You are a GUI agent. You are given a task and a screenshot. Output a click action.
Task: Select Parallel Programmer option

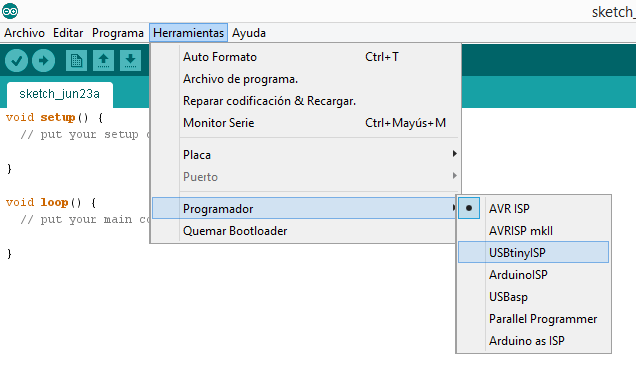(x=533, y=318)
